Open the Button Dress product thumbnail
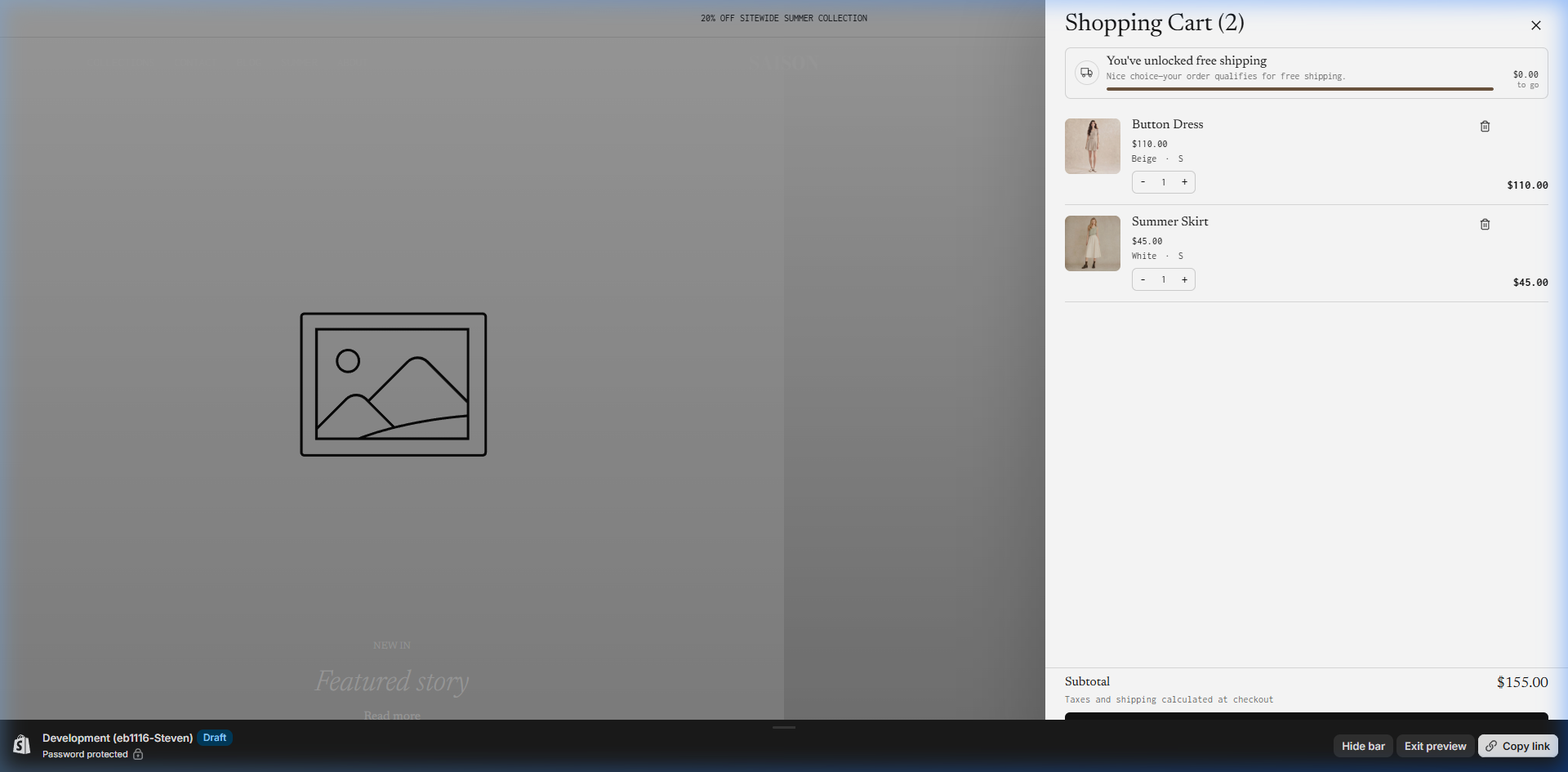This screenshot has width=1568, height=772. coord(1093,146)
